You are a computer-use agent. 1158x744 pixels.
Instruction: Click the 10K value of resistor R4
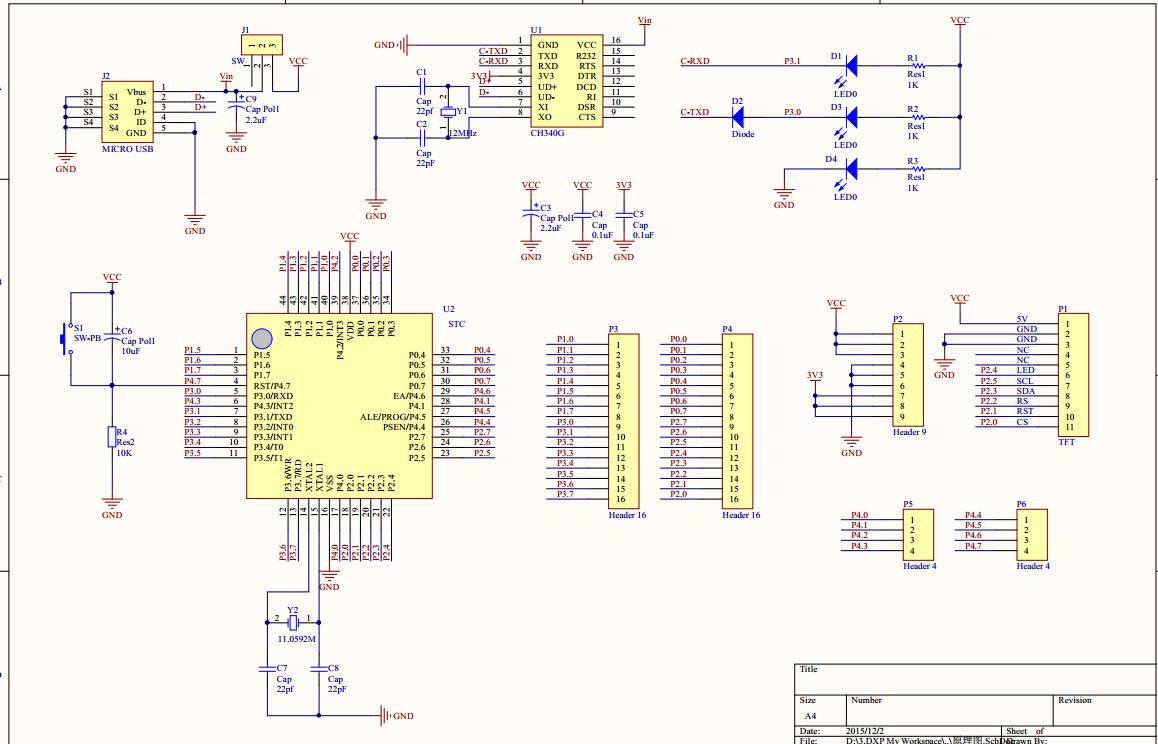coord(124,453)
